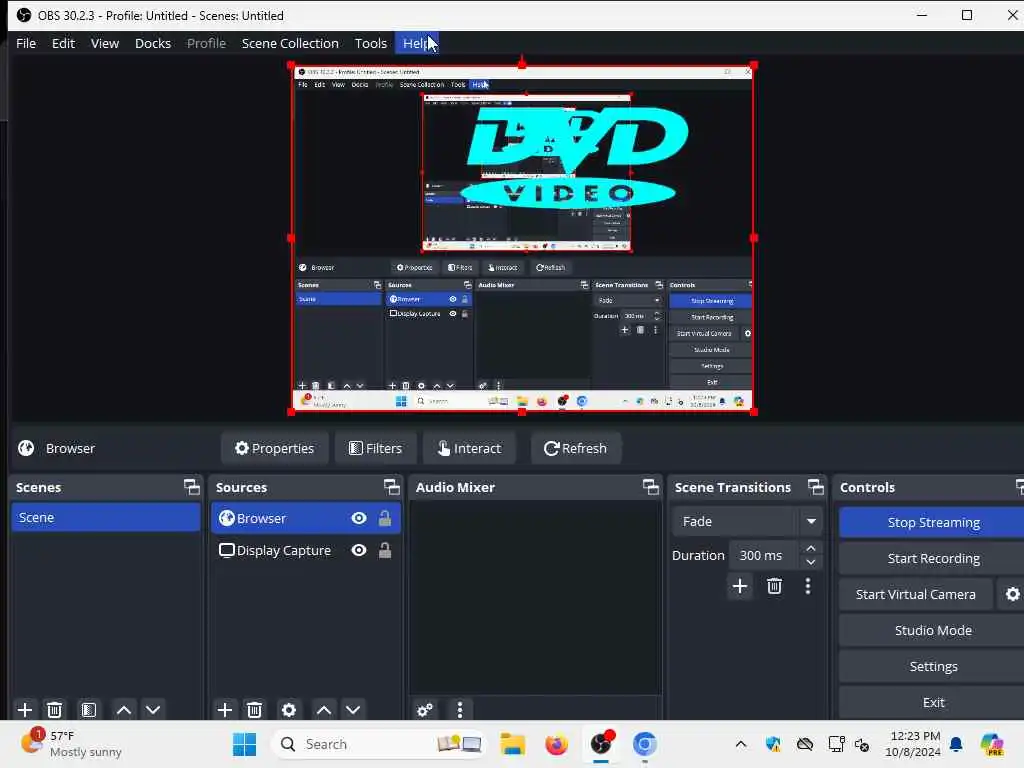The height and width of the screenshot is (768, 1024).
Task: Open the View menu
Action: [x=104, y=43]
